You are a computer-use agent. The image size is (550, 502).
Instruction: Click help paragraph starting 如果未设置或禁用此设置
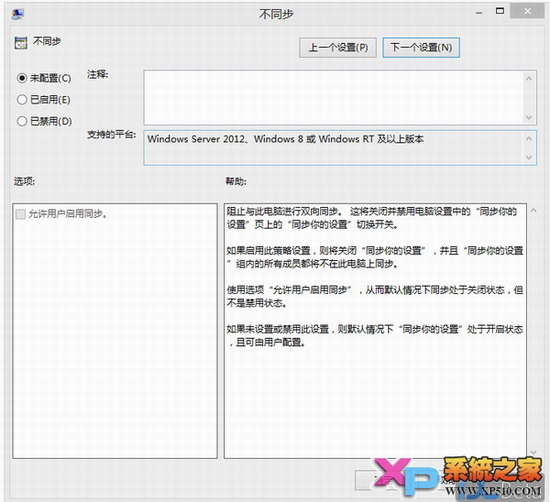[x=375, y=336]
